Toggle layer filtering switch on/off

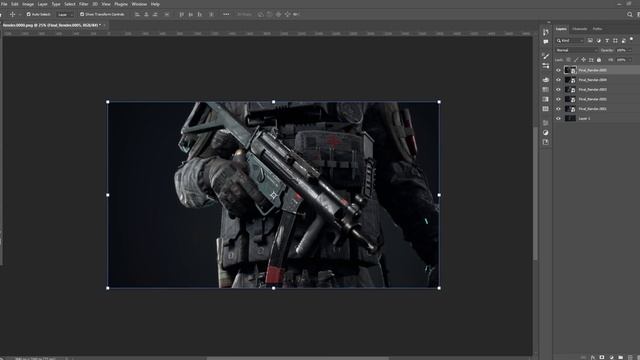pyautogui.click(x=631, y=39)
